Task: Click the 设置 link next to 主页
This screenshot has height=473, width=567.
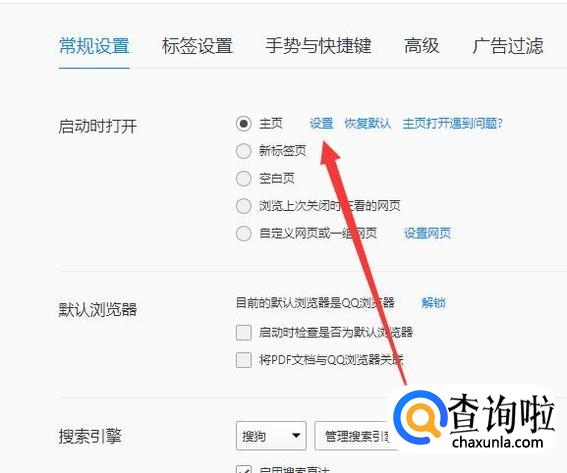Action: tap(321, 124)
